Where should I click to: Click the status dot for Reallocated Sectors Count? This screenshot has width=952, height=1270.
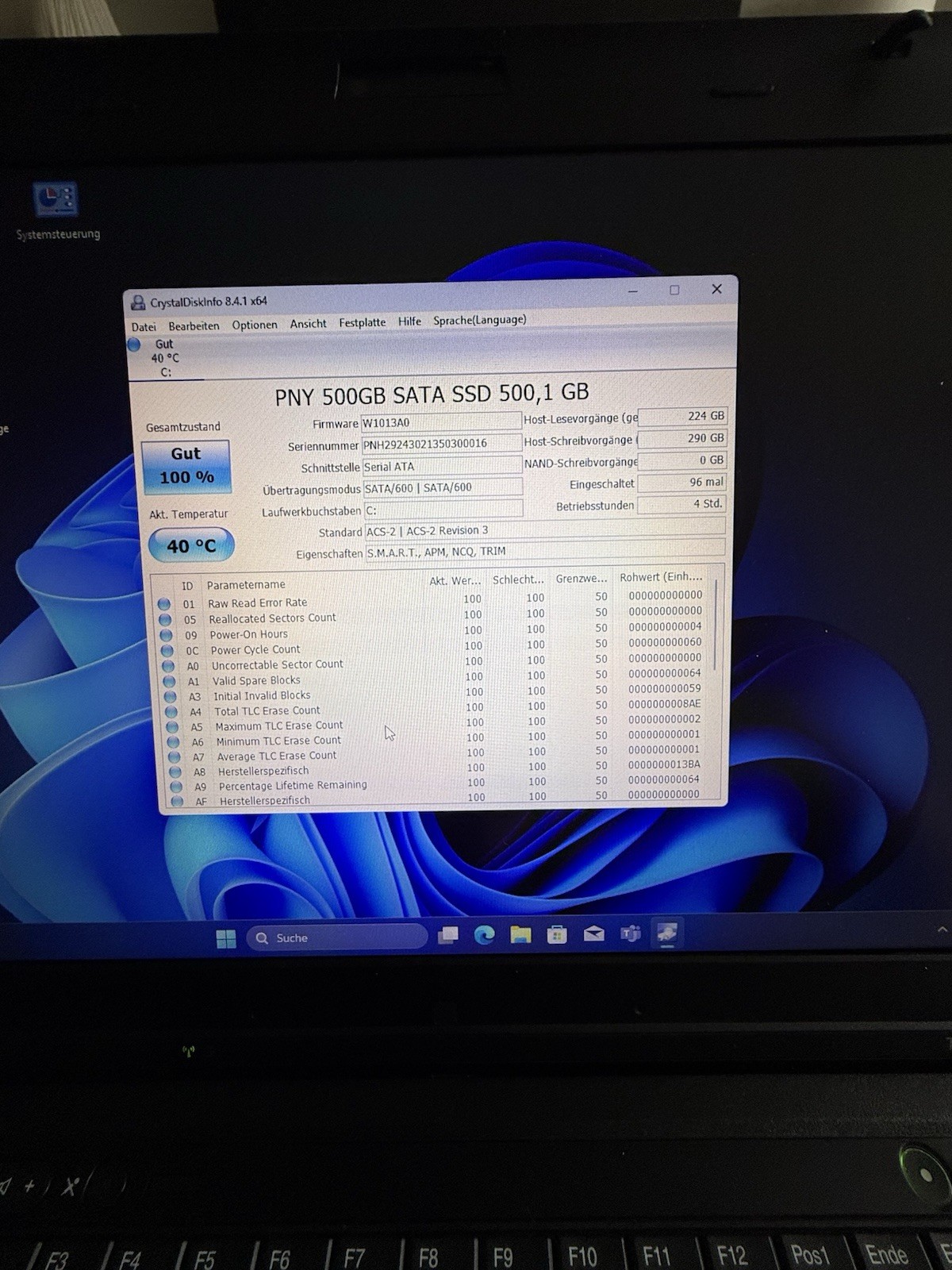pos(165,619)
